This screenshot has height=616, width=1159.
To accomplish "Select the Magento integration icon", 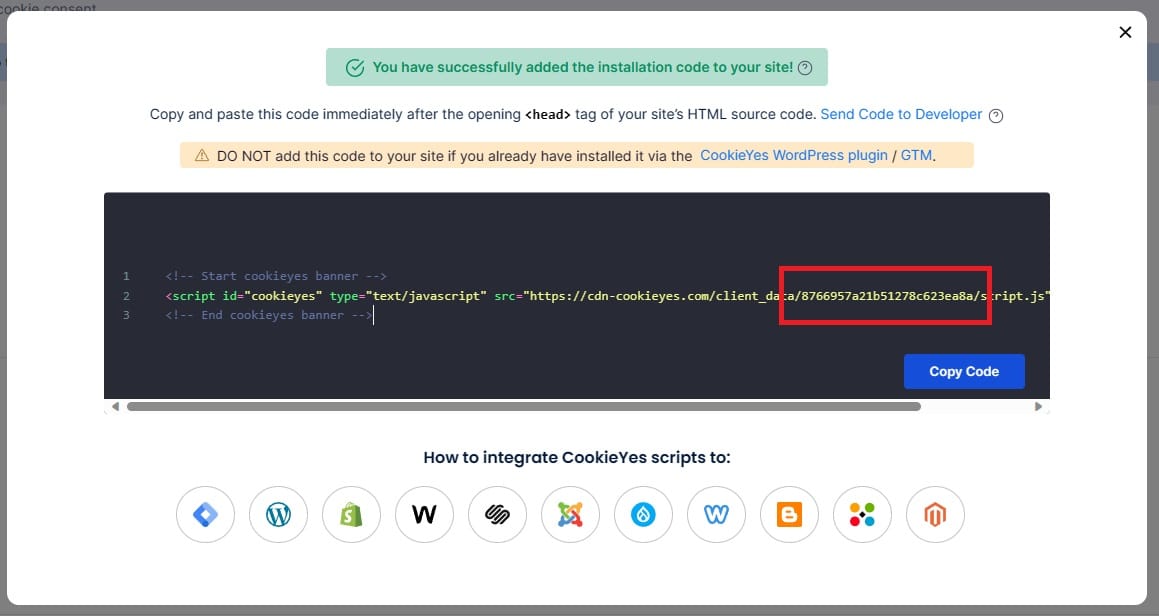I will (x=935, y=514).
